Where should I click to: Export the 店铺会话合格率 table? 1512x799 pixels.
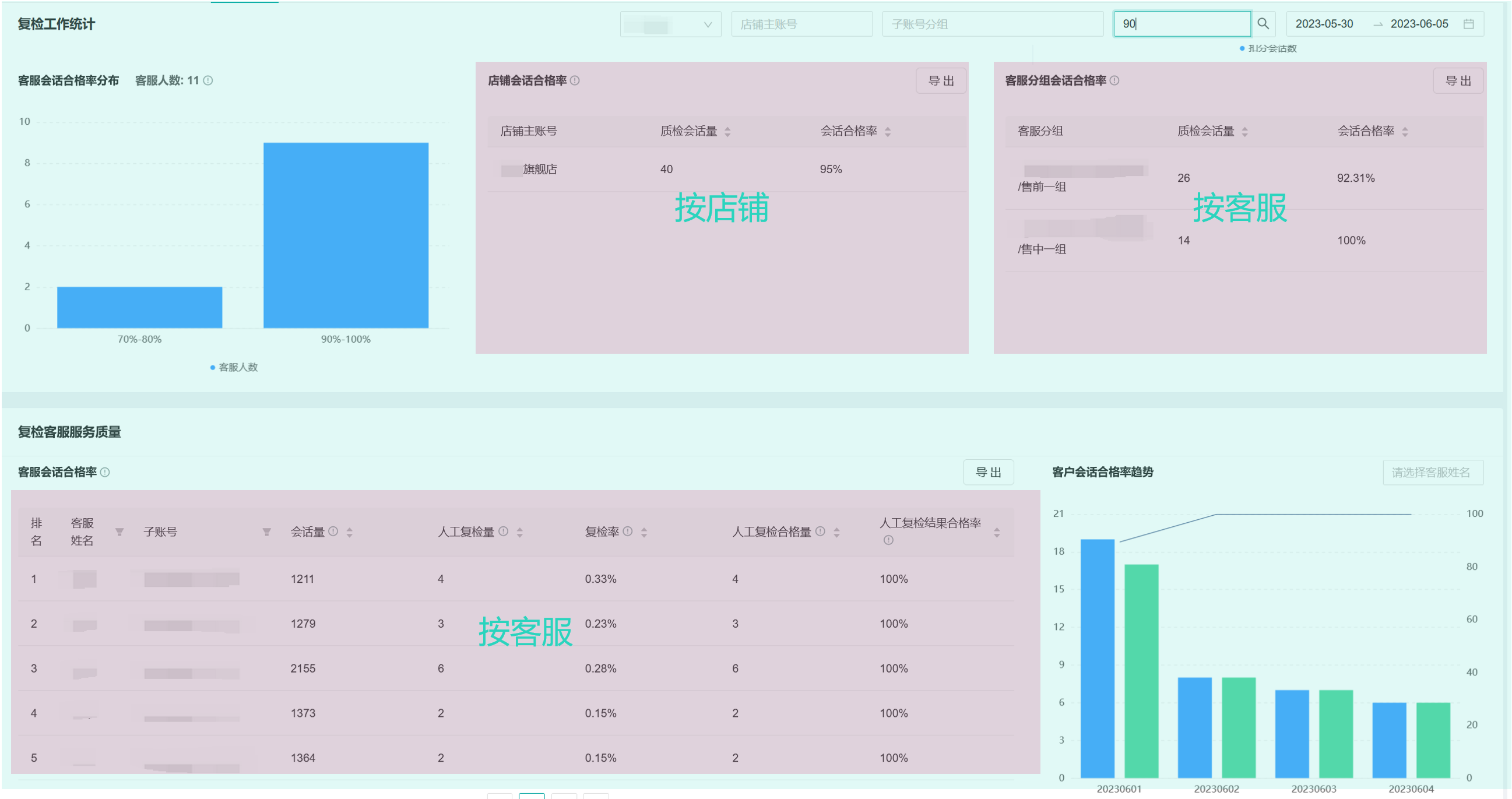click(x=941, y=81)
